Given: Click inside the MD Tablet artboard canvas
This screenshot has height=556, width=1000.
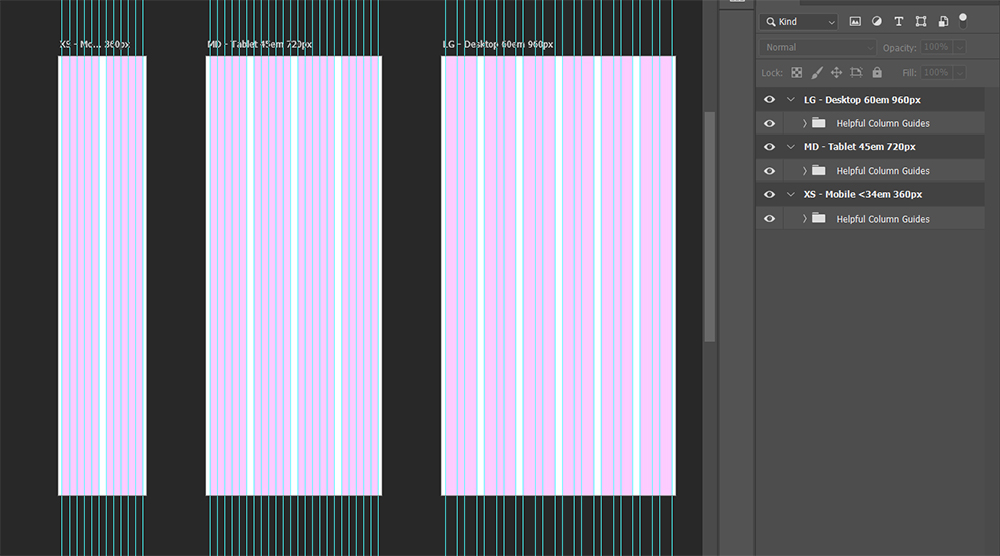Looking at the screenshot, I should coord(294,275).
